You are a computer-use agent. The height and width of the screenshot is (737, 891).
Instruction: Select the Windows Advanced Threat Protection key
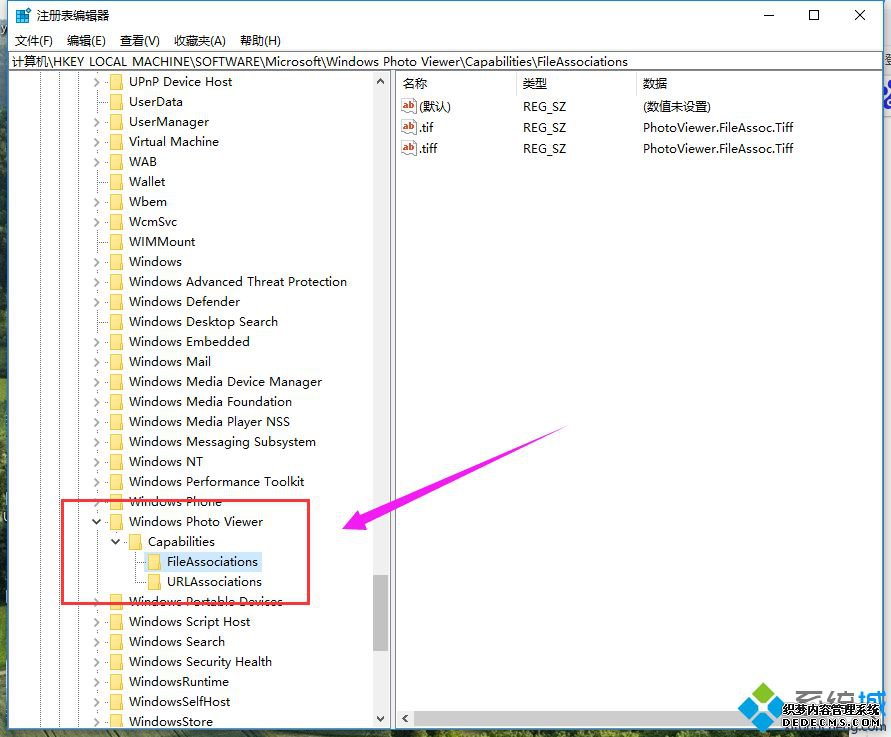click(238, 282)
